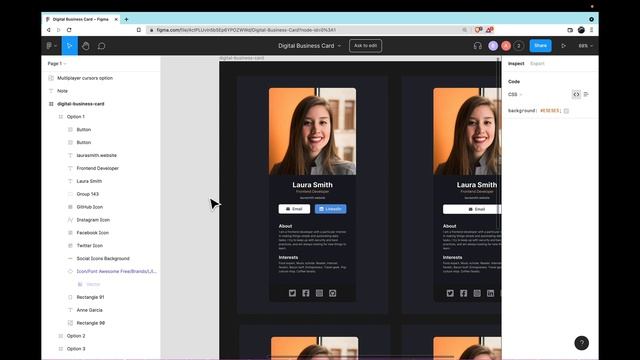Click the Email button on first card
The height and width of the screenshot is (360, 640).
(294, 209)
